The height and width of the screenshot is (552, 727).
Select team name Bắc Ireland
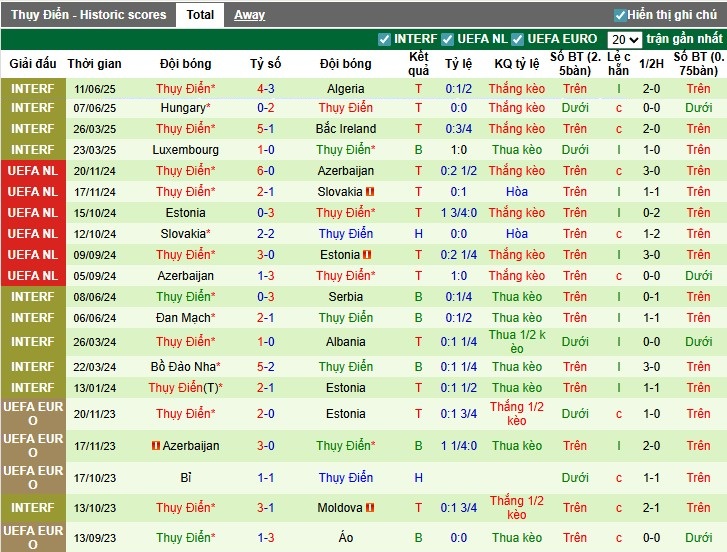point(345,128)
